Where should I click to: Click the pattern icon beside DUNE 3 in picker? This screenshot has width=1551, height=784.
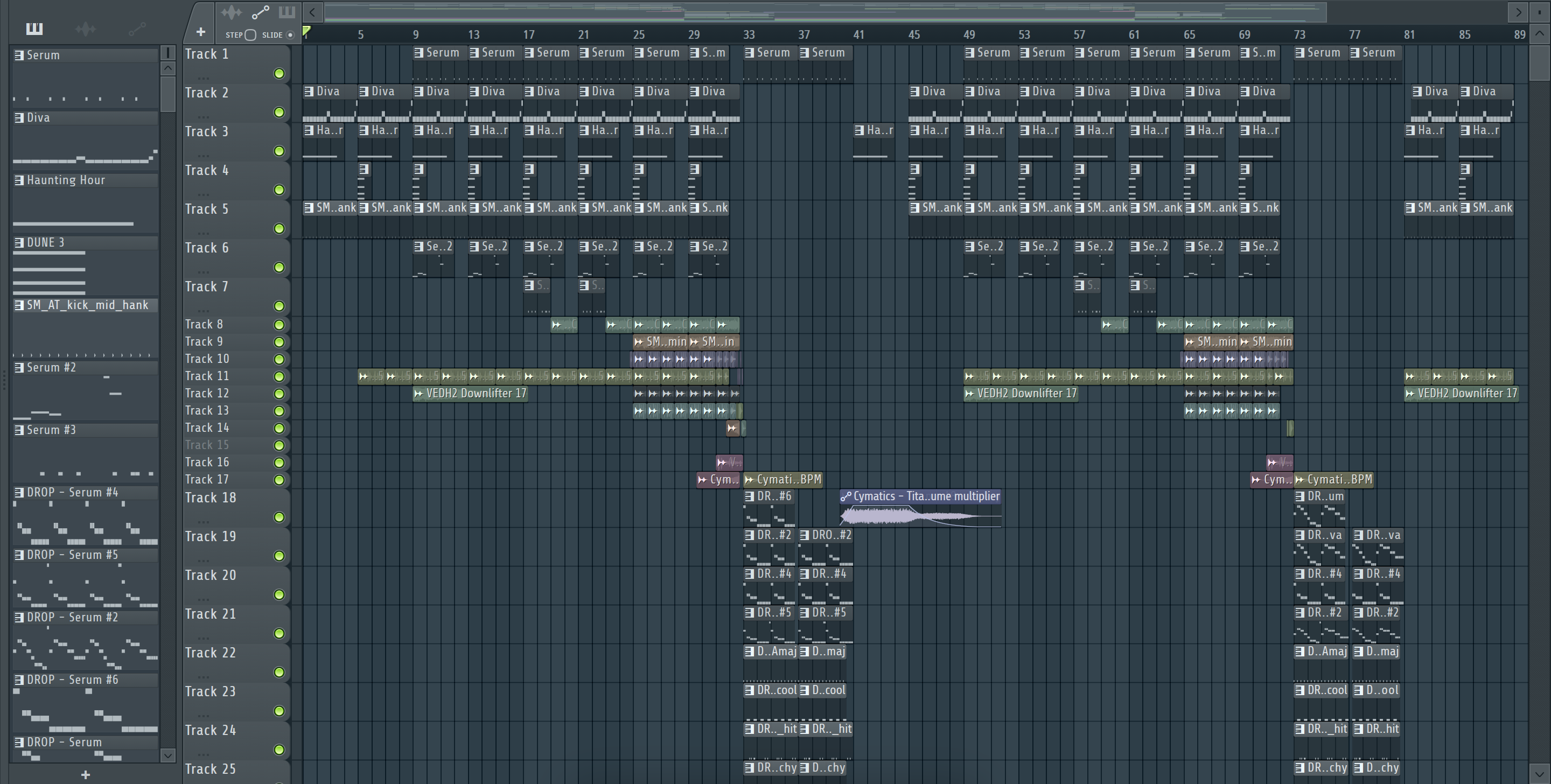pyautogui.click(x=19, y=243)
